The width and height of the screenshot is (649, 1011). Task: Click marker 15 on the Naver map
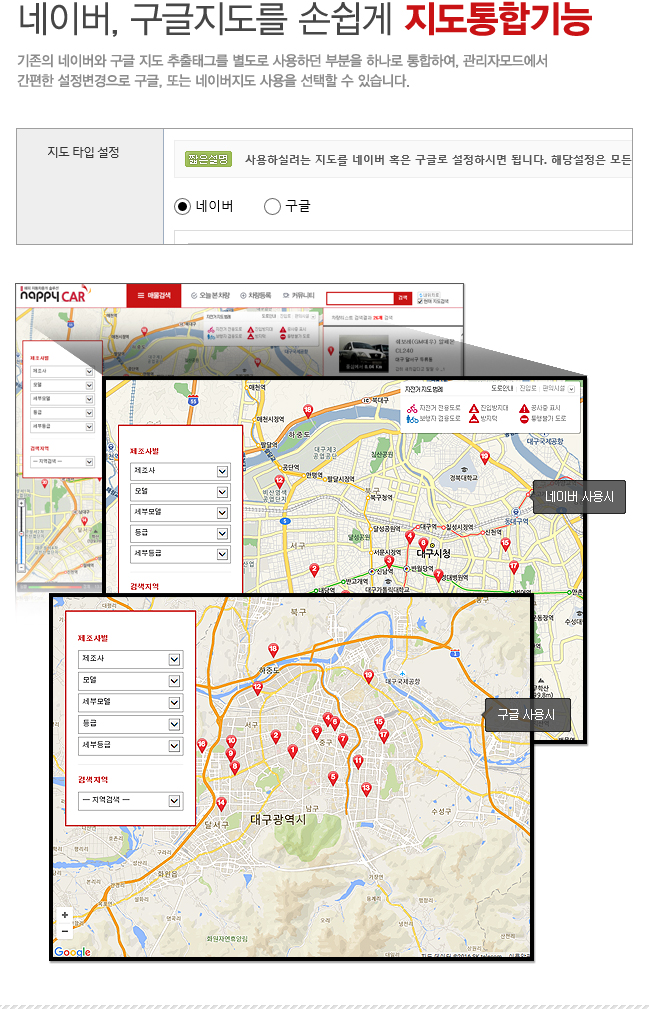coord(505,544)
